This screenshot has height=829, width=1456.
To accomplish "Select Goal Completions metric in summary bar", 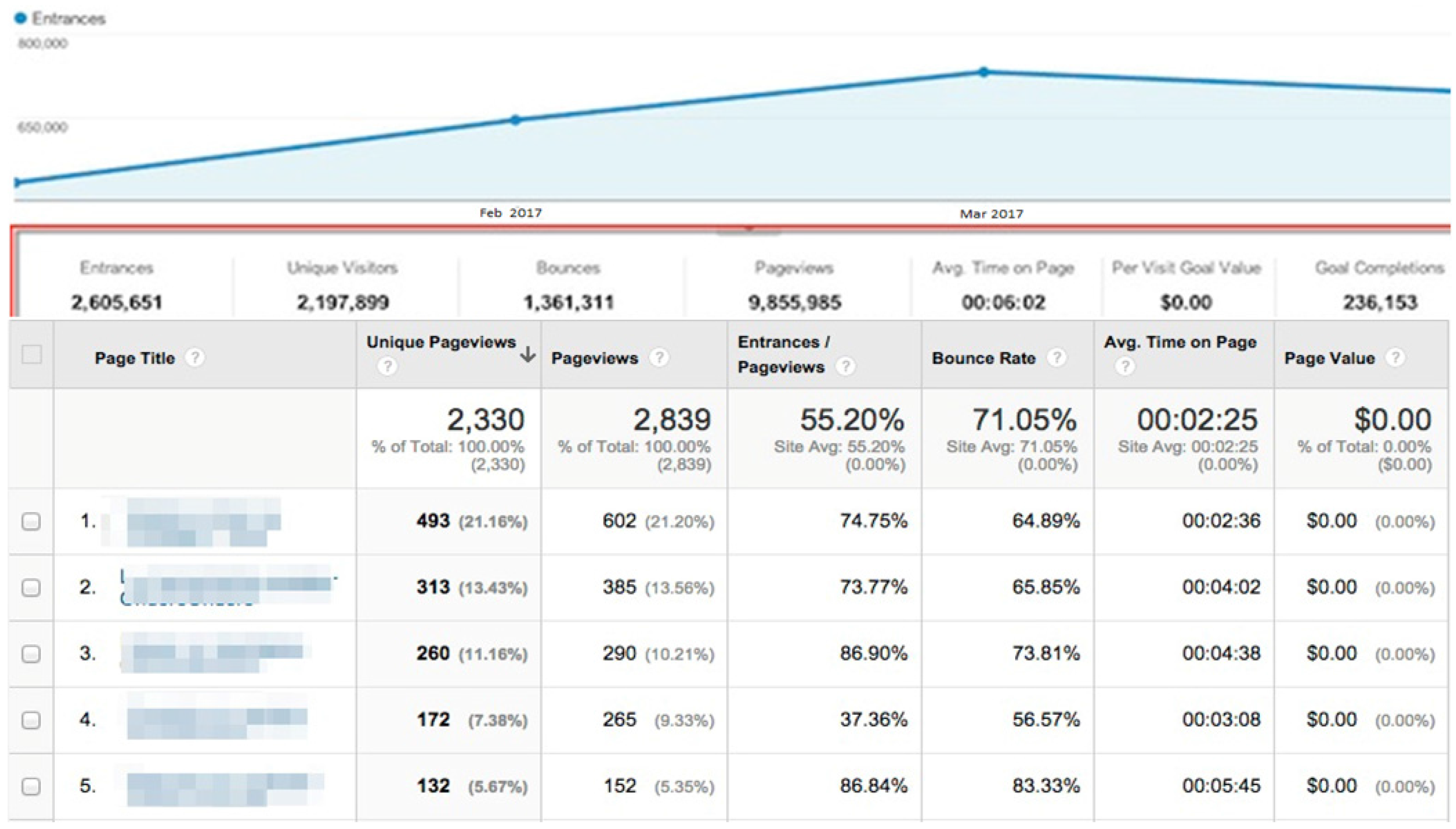I will coord(1380,285).
